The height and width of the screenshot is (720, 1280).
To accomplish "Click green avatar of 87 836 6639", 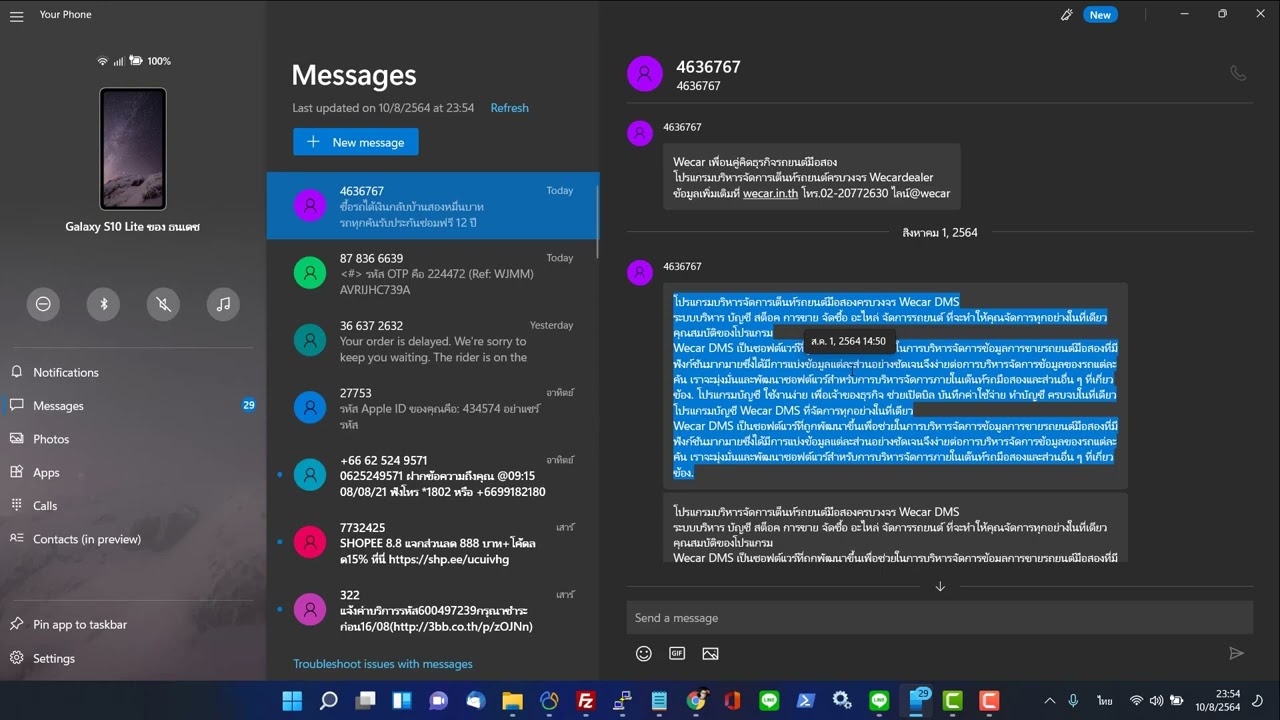I will pyautogui.click(x=310, y=273).
